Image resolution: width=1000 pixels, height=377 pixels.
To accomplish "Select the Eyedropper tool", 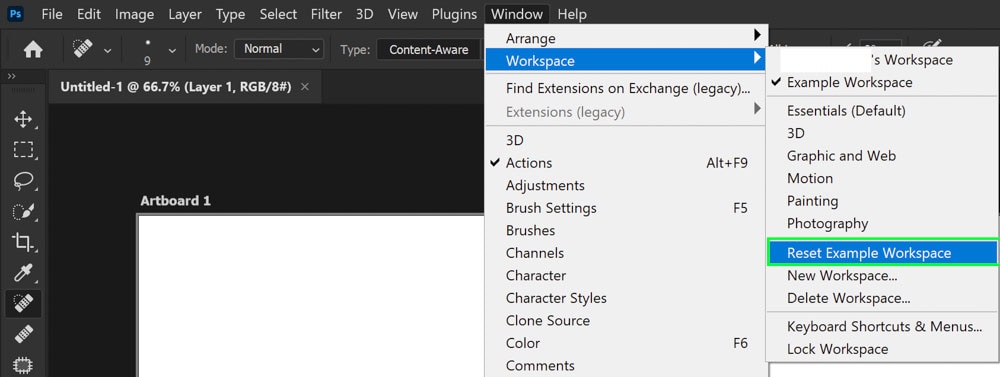I will point(24,273).
